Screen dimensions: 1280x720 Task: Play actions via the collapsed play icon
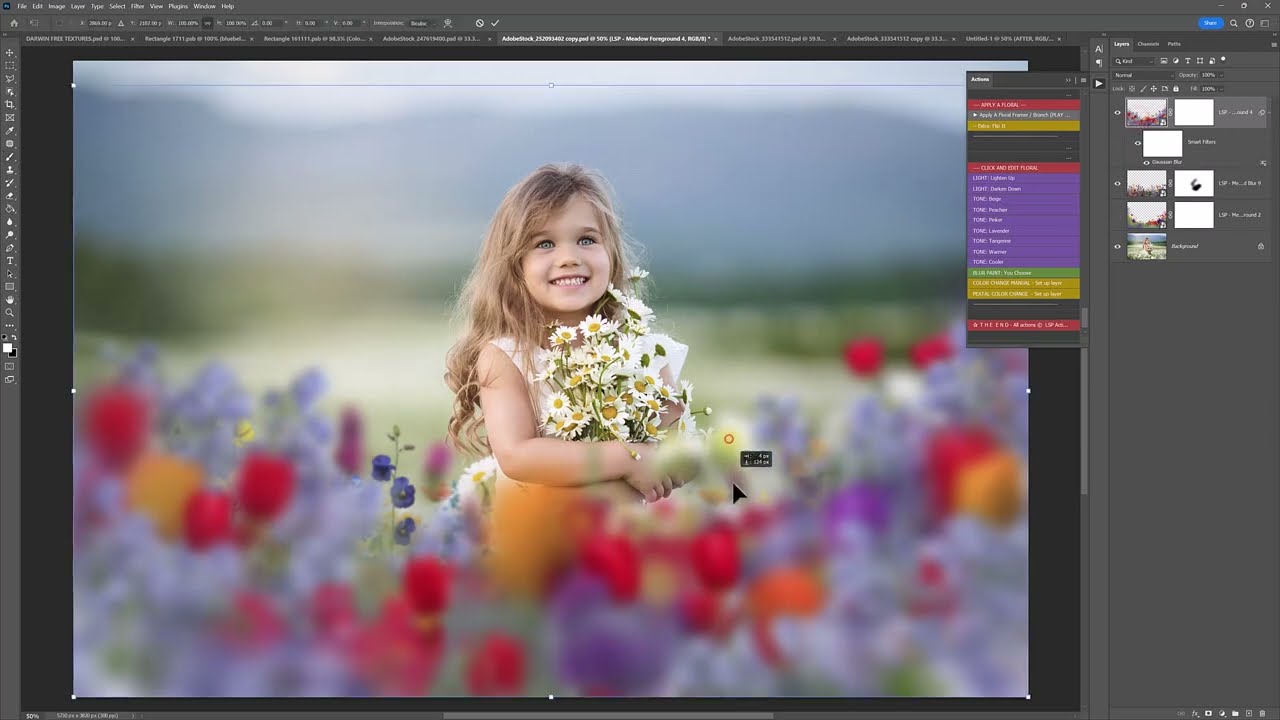click(1099, 83)
